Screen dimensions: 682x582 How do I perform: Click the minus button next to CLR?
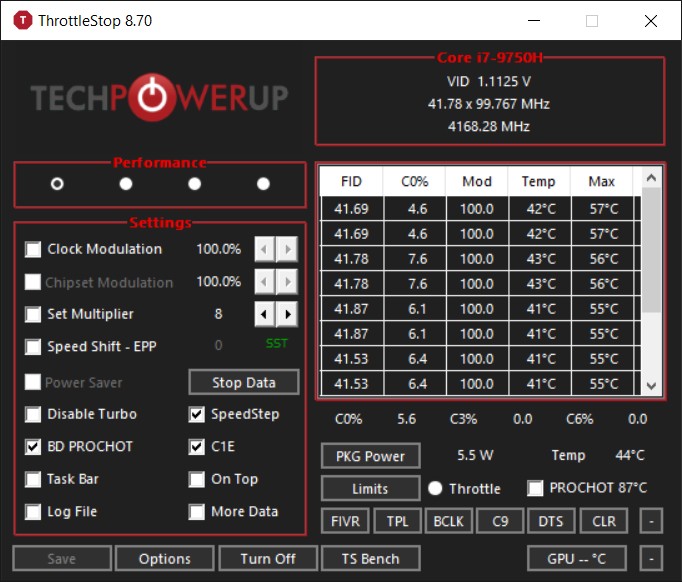pyautogui.click(x=651, y=521)
